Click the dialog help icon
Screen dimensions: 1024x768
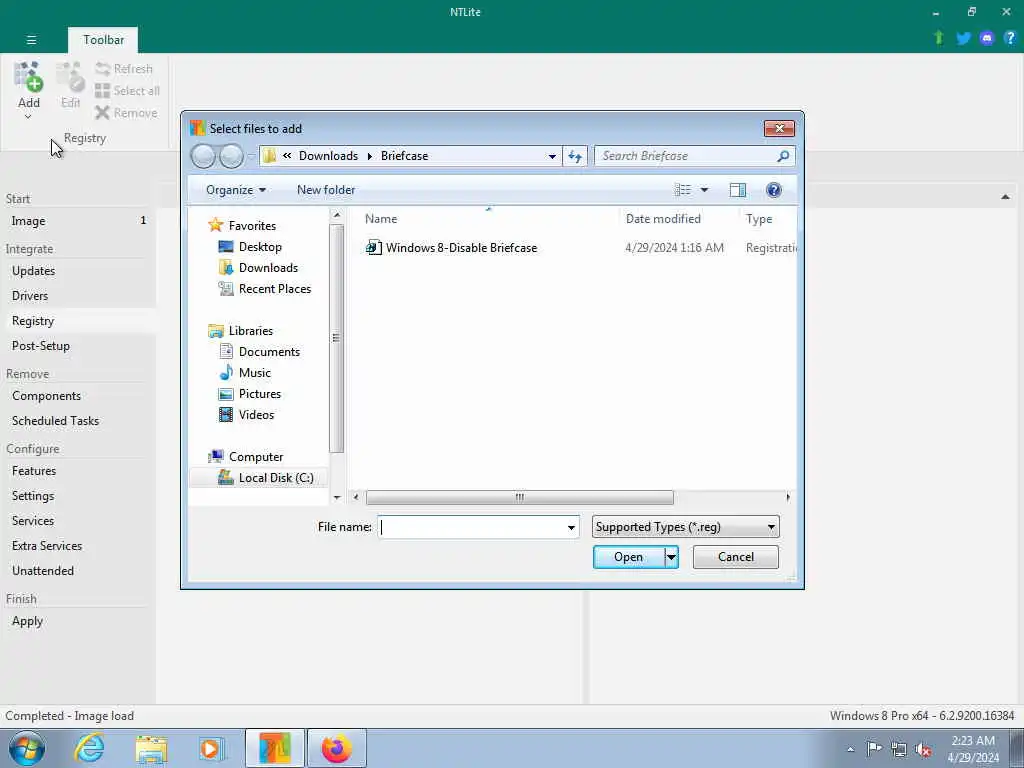[774, 189]
